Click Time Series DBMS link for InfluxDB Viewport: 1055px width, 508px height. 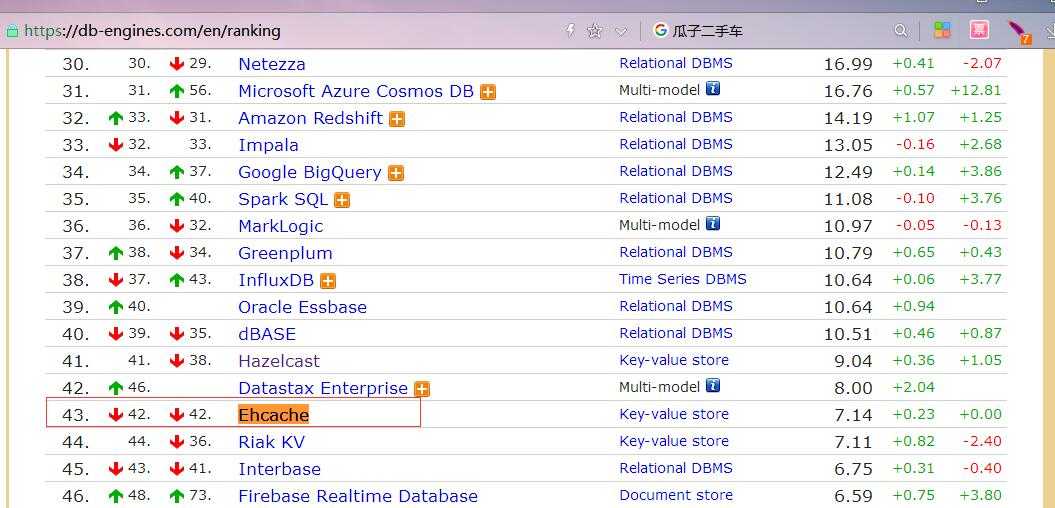(683, 279)
